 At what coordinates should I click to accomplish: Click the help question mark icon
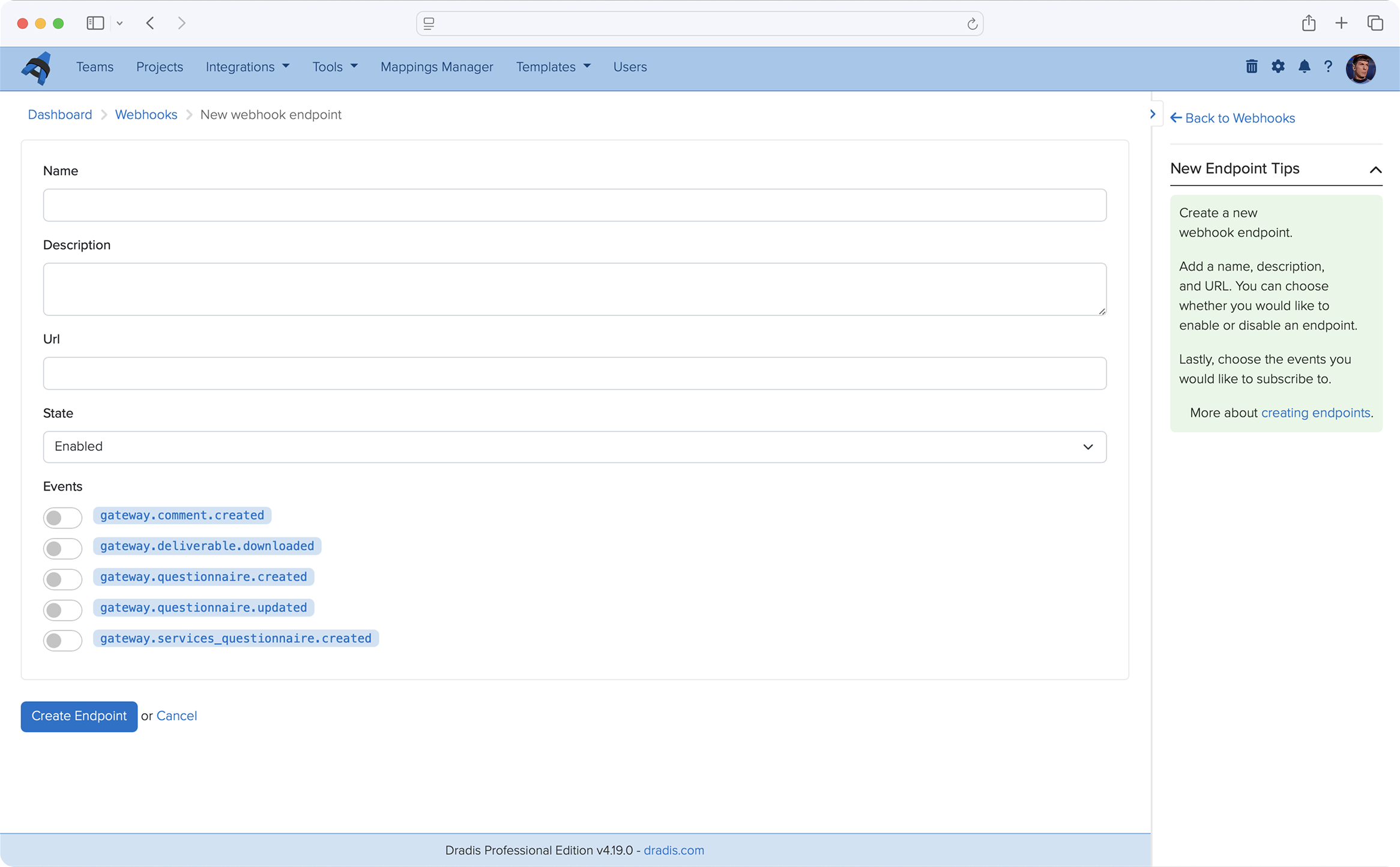tap(1329, 67)
